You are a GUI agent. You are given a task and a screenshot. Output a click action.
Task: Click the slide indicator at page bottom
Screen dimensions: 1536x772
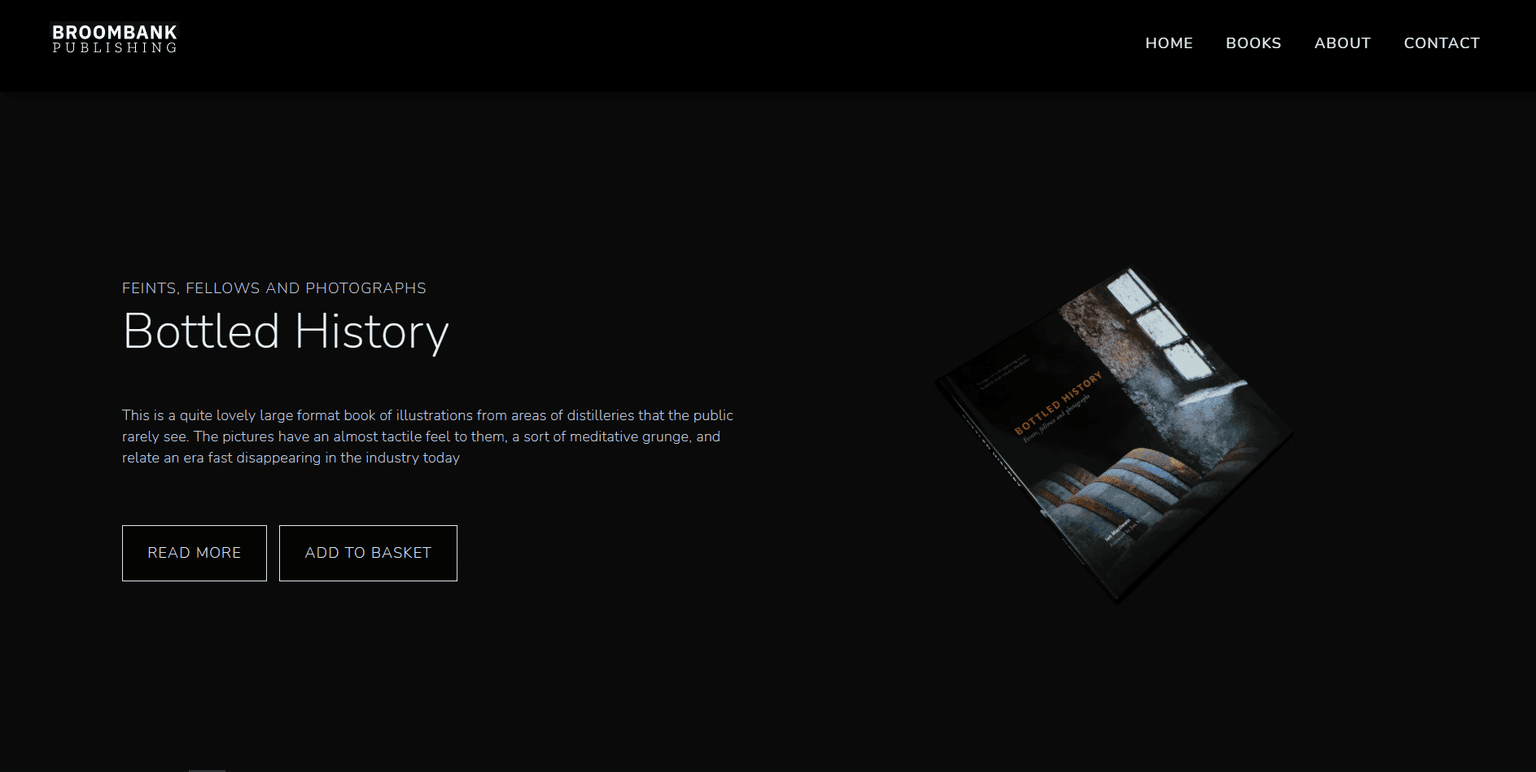tap(207, 769)
